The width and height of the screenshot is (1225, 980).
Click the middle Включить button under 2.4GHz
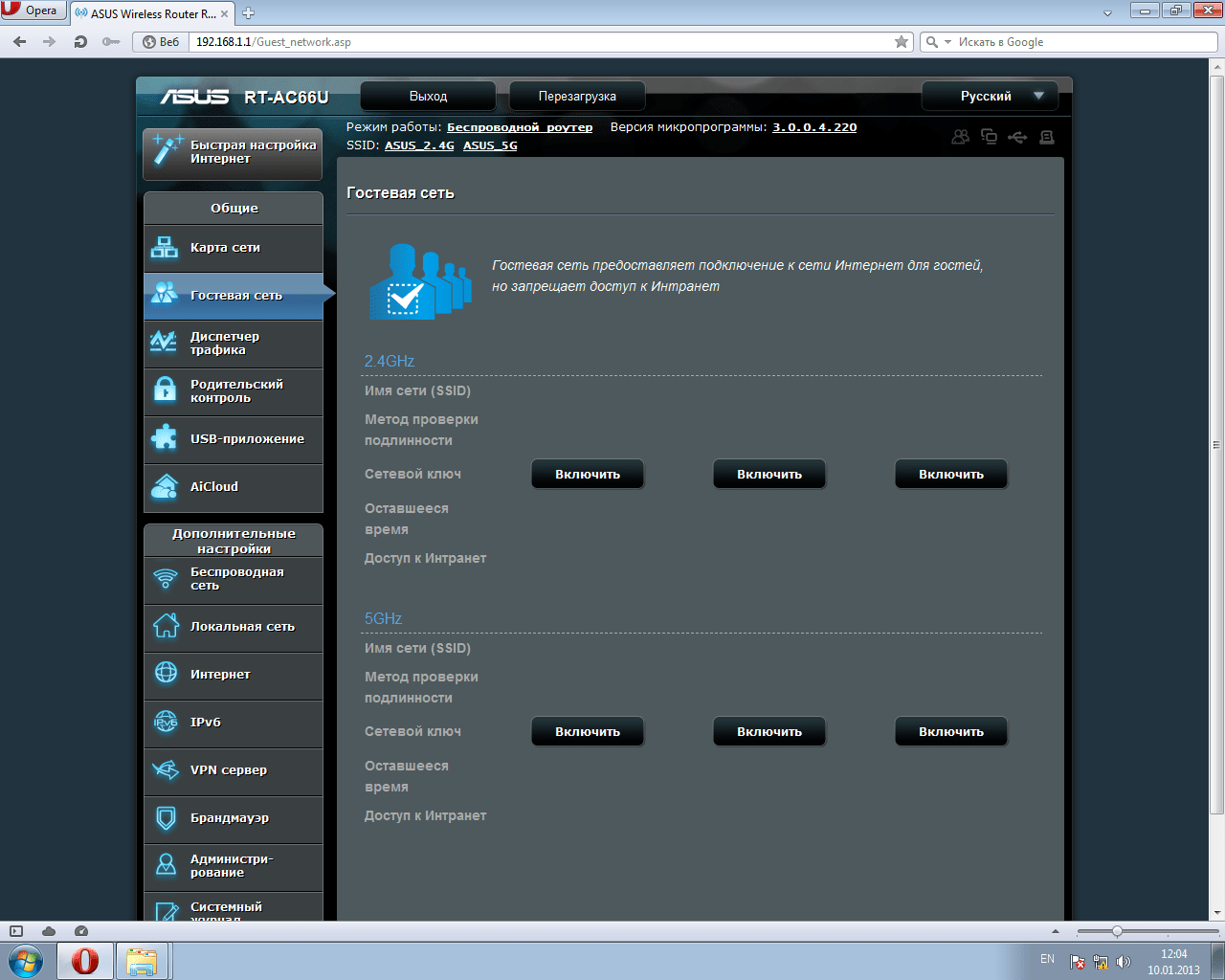769,474
